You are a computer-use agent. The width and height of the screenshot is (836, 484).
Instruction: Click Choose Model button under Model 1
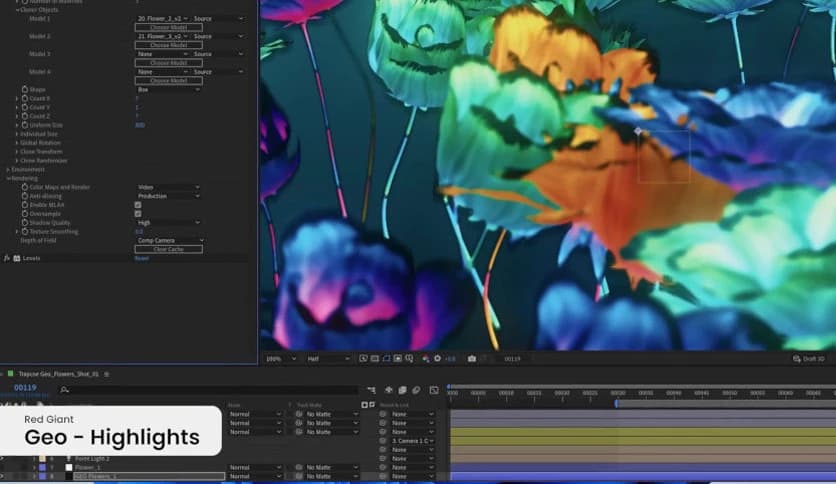(168, 28)
